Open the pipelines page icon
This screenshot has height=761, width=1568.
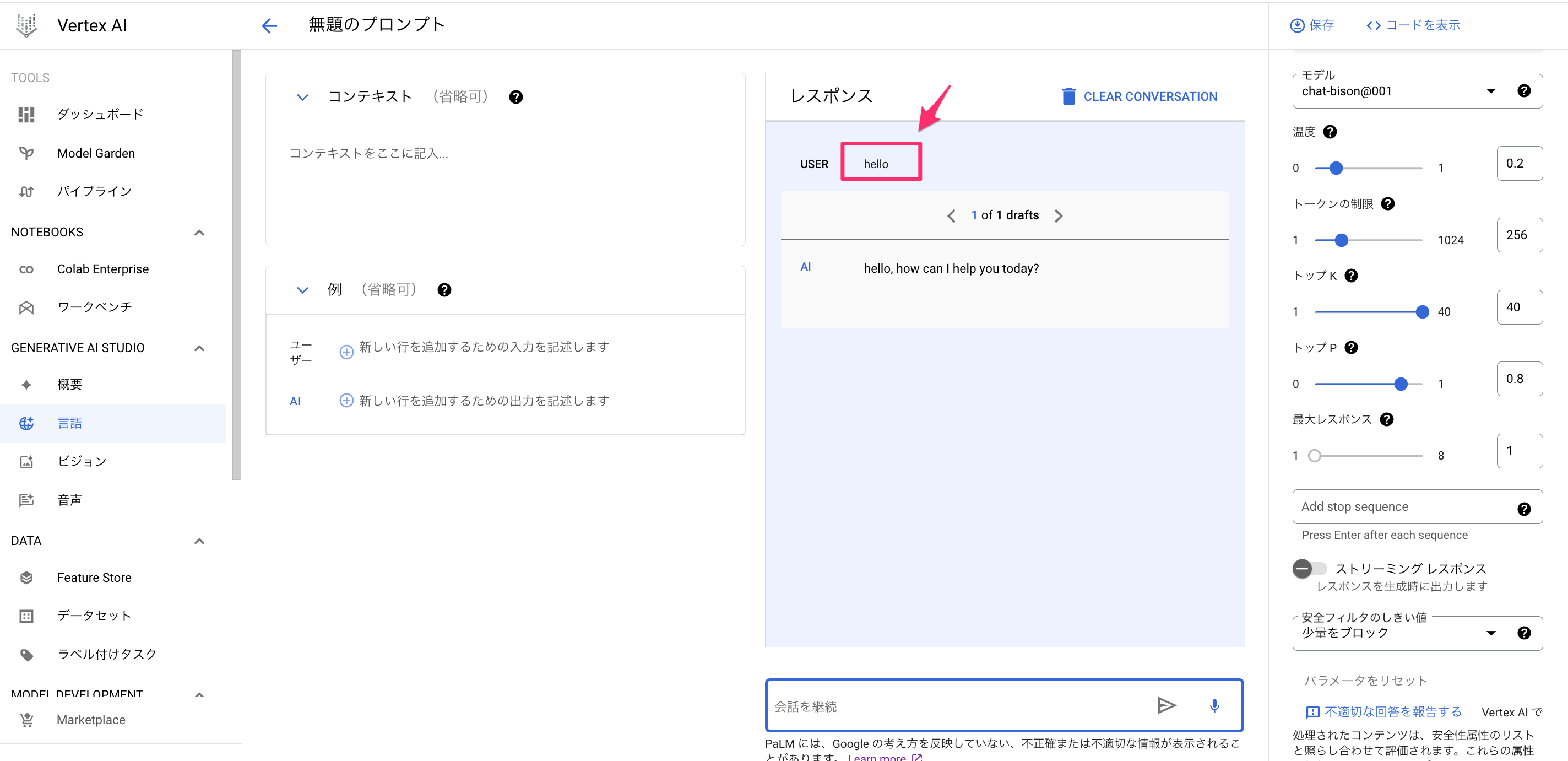[x=26, y=191]
